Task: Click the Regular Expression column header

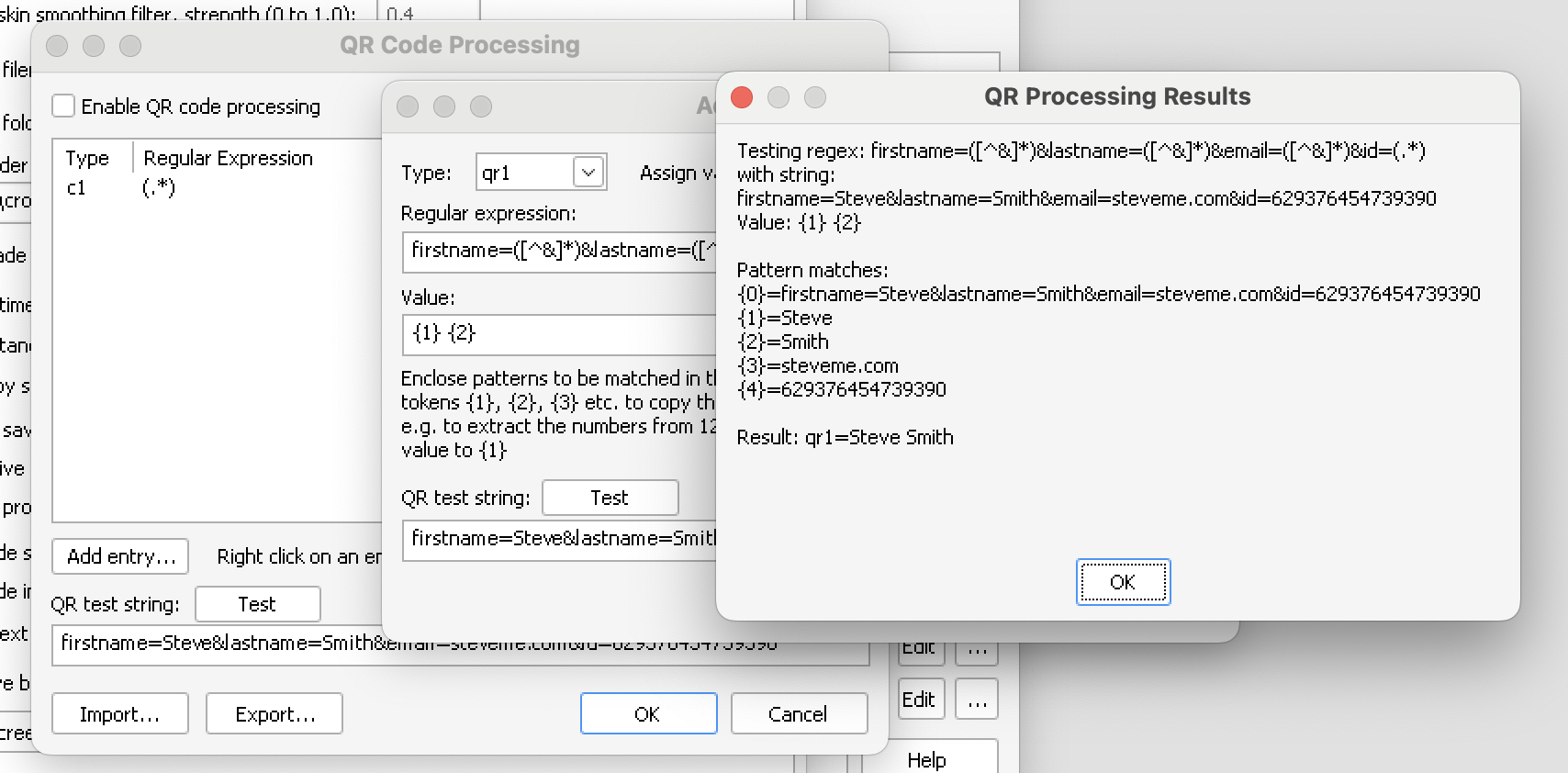Action: (x=229, y=158)
